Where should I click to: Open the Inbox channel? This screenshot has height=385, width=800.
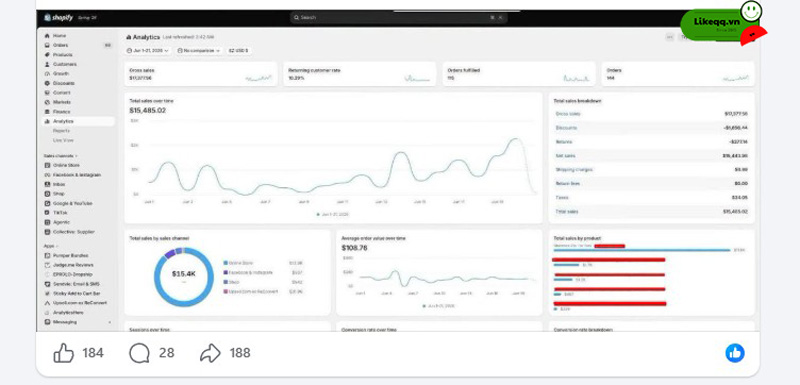(59, 184)
